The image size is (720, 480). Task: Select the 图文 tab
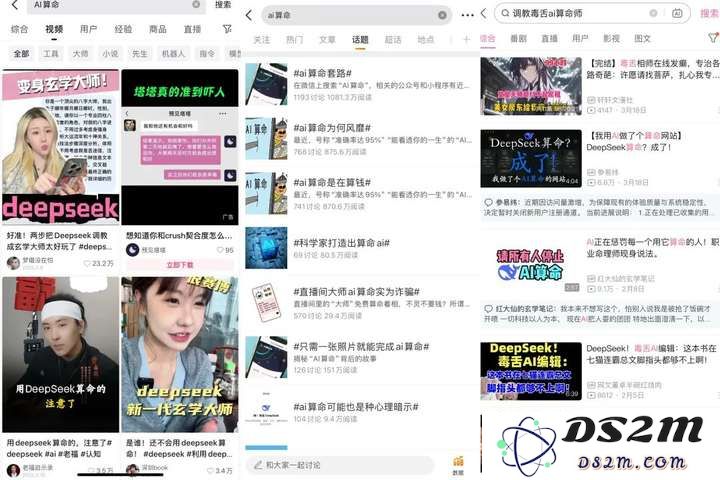[642, 39]
